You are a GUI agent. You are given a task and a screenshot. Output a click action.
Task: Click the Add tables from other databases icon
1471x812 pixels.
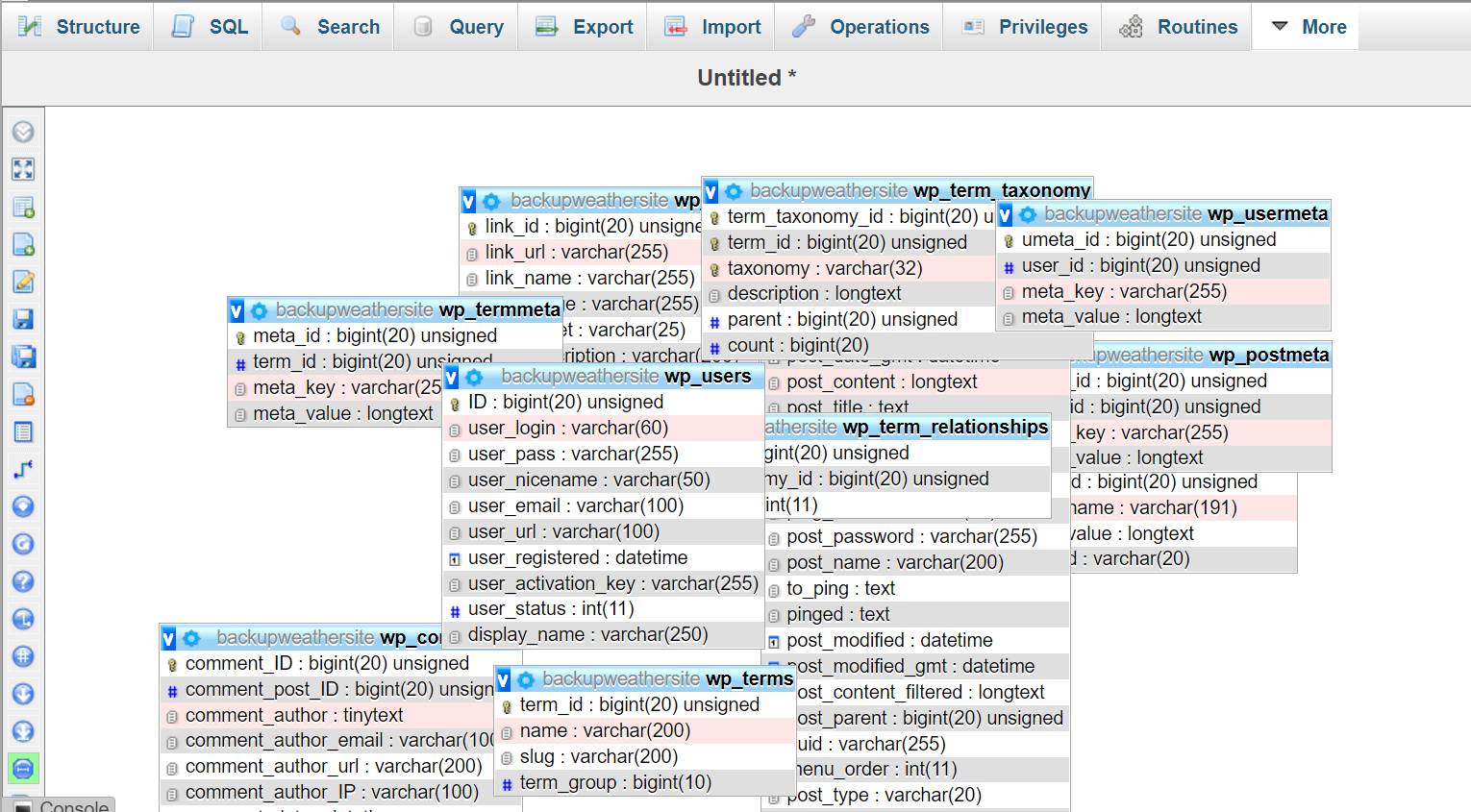tap(23, 207)
